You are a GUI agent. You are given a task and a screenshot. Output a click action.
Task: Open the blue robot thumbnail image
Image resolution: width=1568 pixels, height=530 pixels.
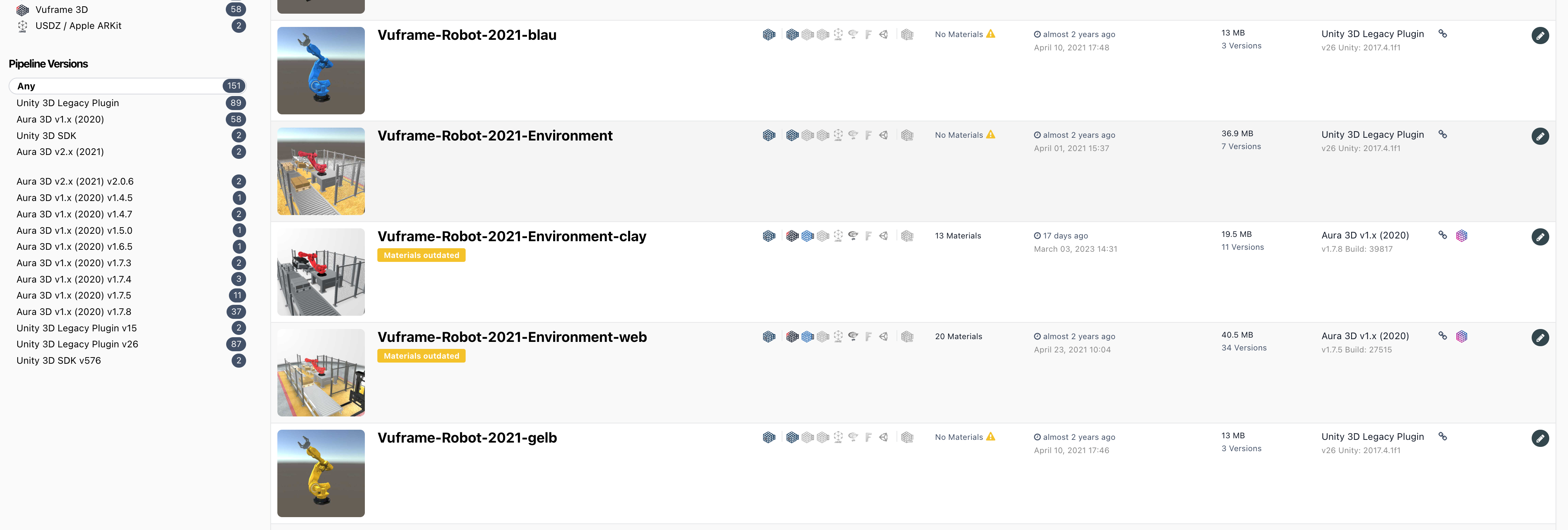tap(321, 71)
